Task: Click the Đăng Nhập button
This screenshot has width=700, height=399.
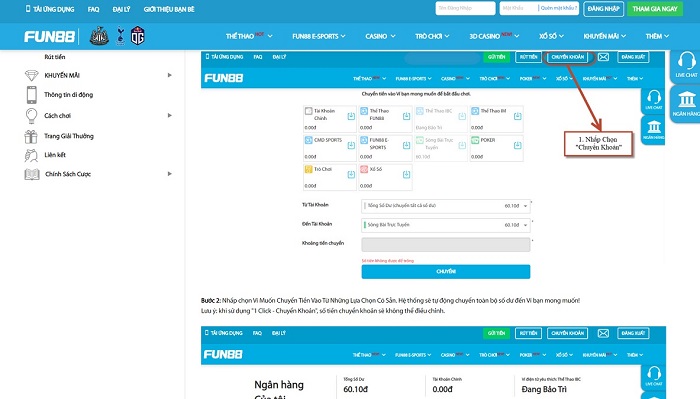Action: pyautogui.click(x=603, y=8)
